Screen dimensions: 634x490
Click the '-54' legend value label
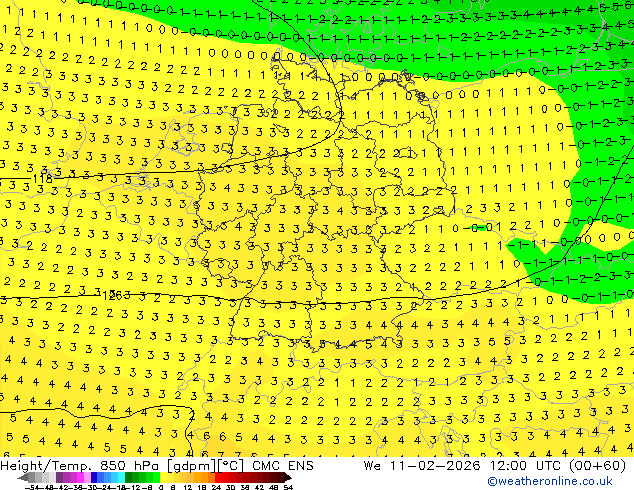point(32,487)
